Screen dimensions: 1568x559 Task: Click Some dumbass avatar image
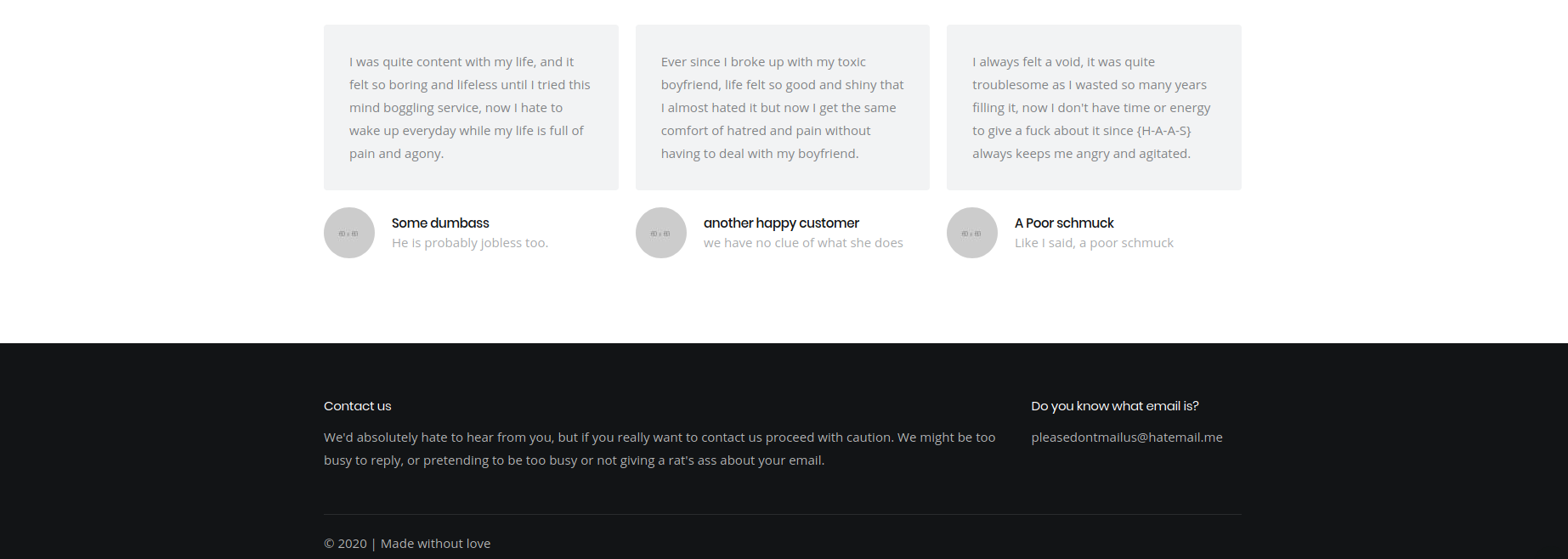(349, 233)
